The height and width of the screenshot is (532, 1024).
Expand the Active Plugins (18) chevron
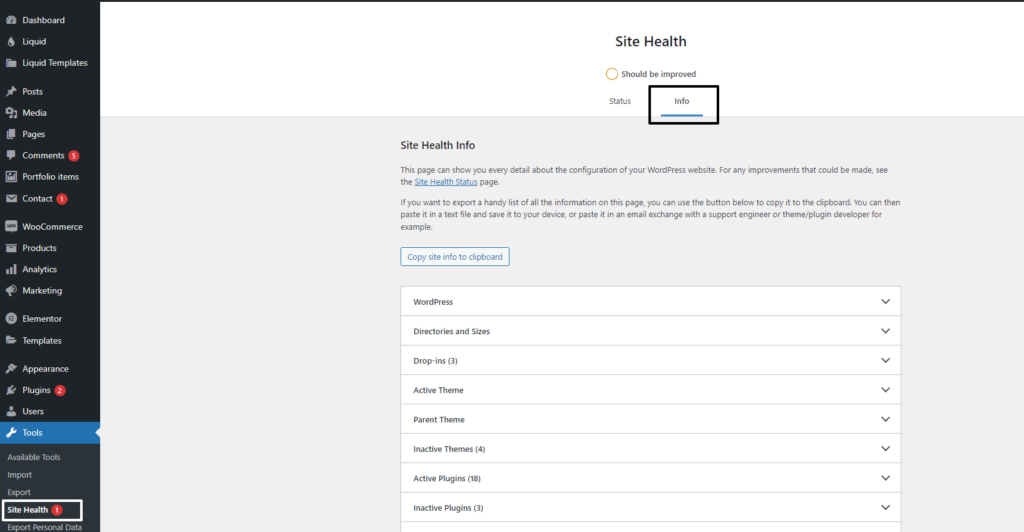point(885,478)
